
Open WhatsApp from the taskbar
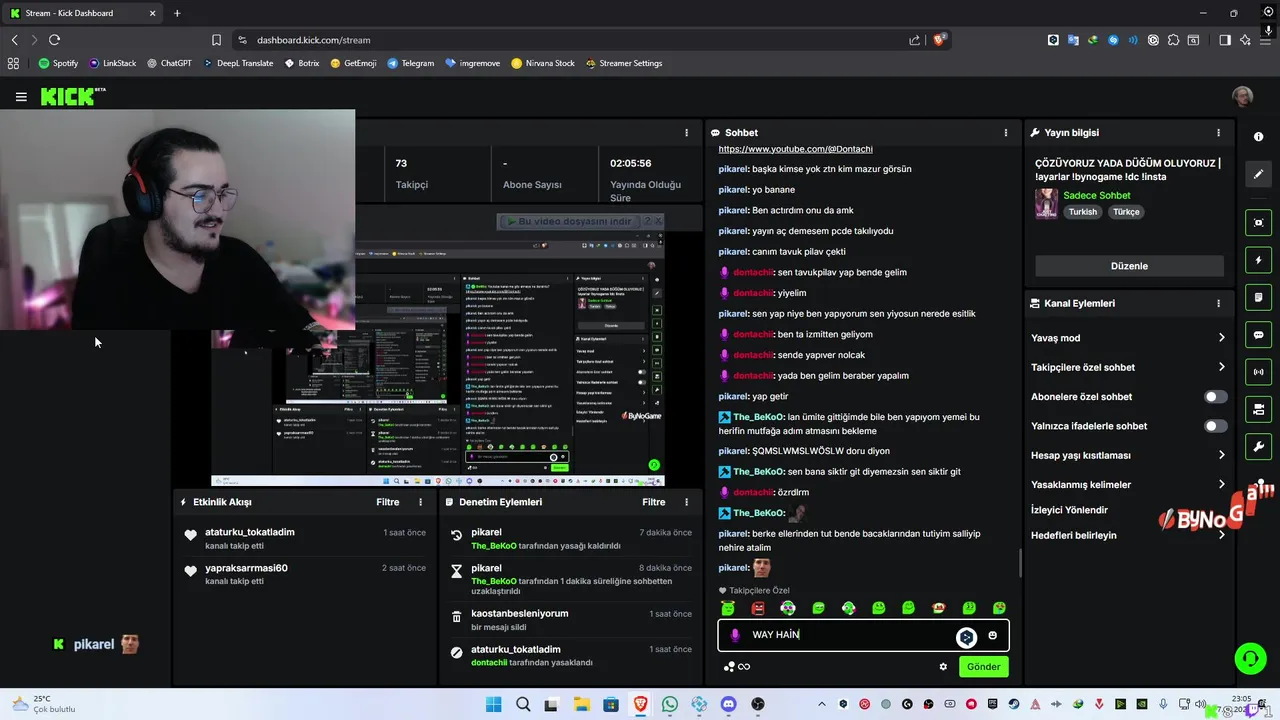click(669, 705)
